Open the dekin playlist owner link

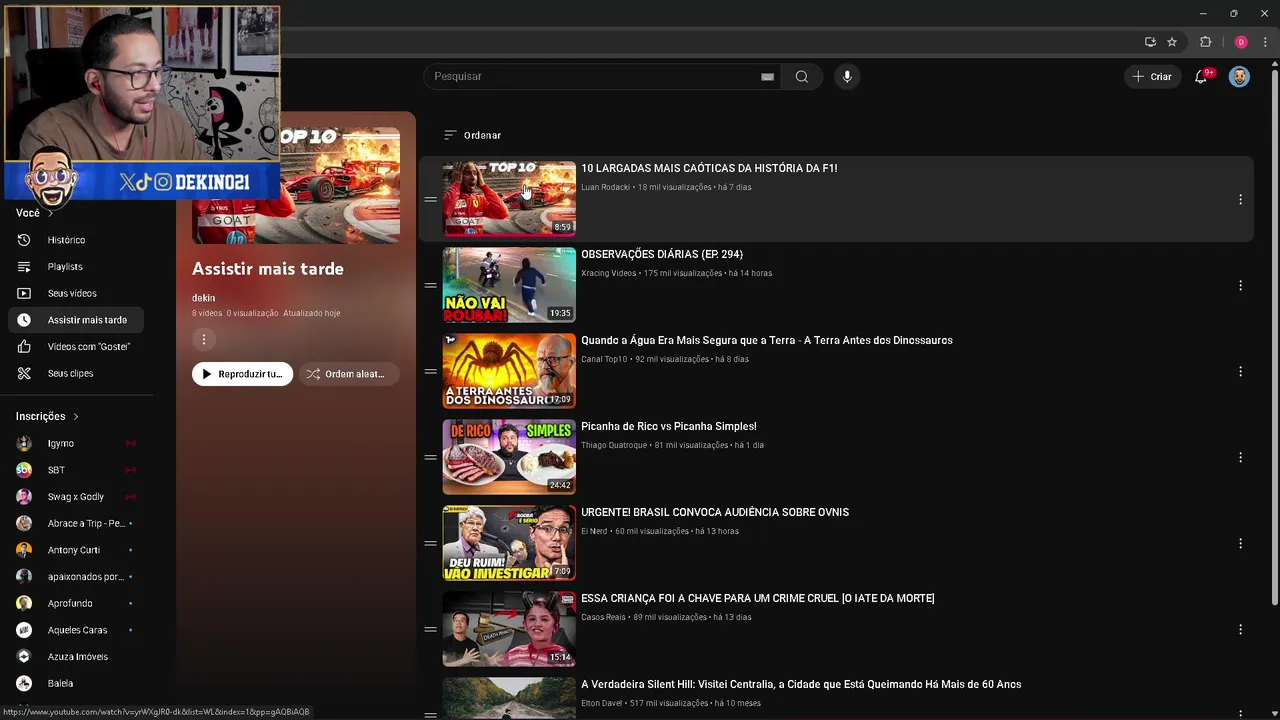click(203, 298)
